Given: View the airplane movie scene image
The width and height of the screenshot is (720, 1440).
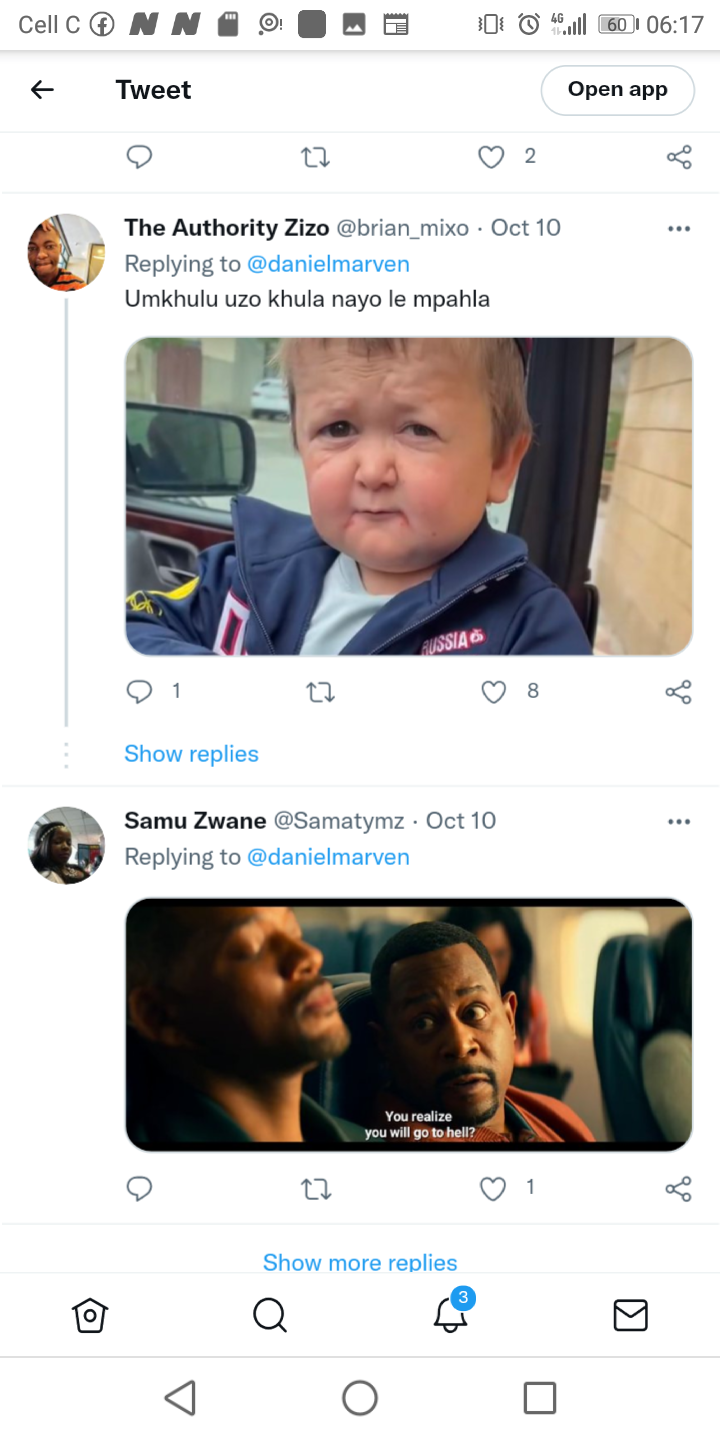Looking at the screenshot, I should click(409, 1025).
